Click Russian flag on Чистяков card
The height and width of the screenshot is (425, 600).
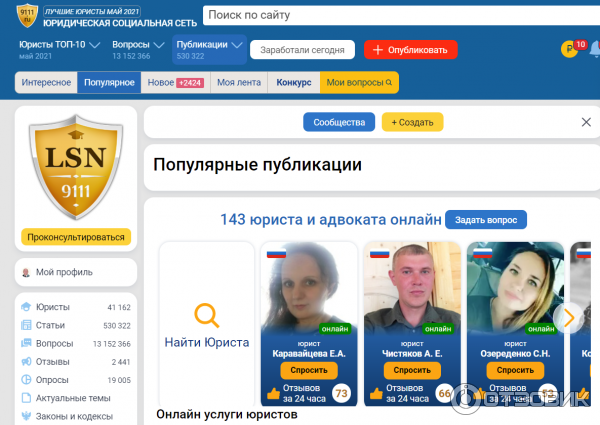(x=380, y=253)
